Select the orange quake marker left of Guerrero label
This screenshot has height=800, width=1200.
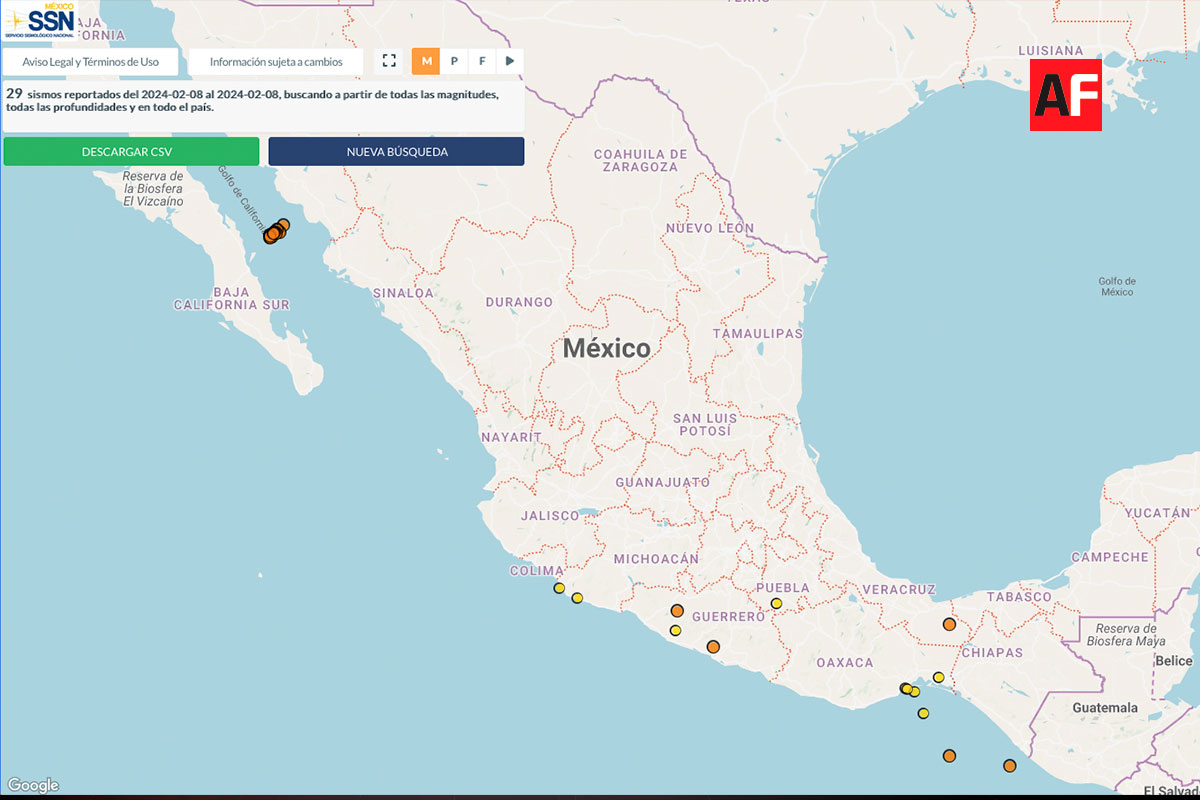677,610
